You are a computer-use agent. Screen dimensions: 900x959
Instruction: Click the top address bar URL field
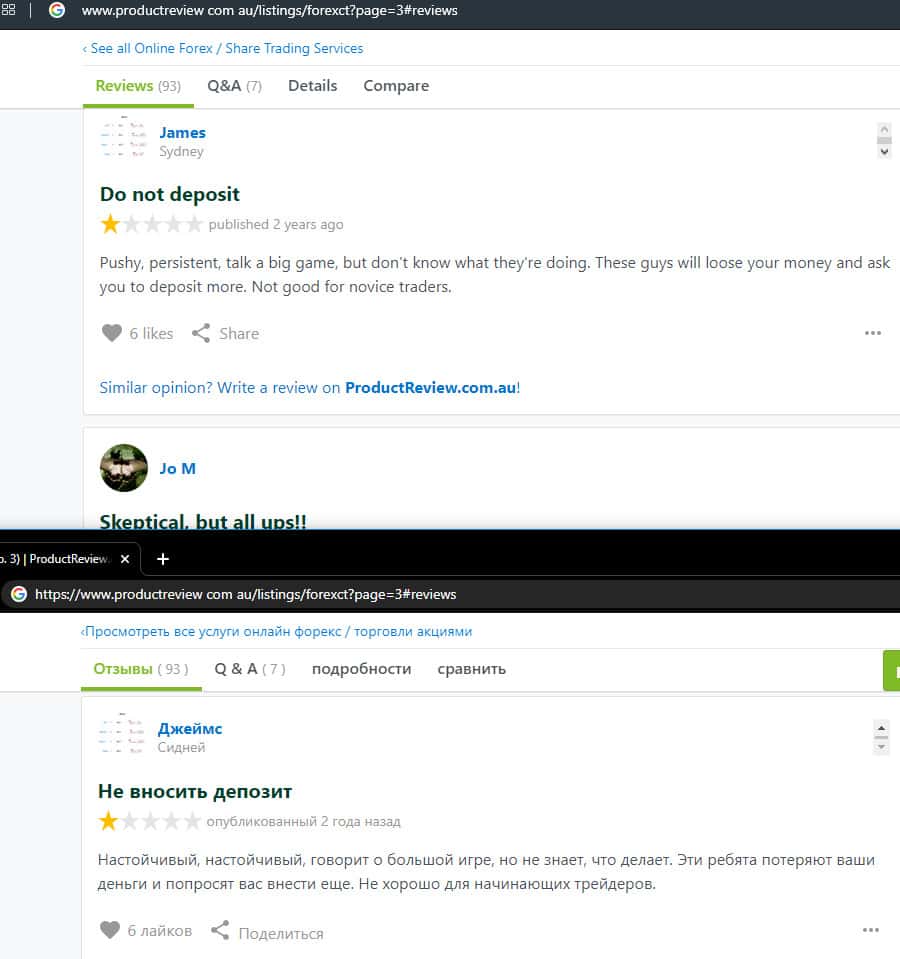coord(270,10)
